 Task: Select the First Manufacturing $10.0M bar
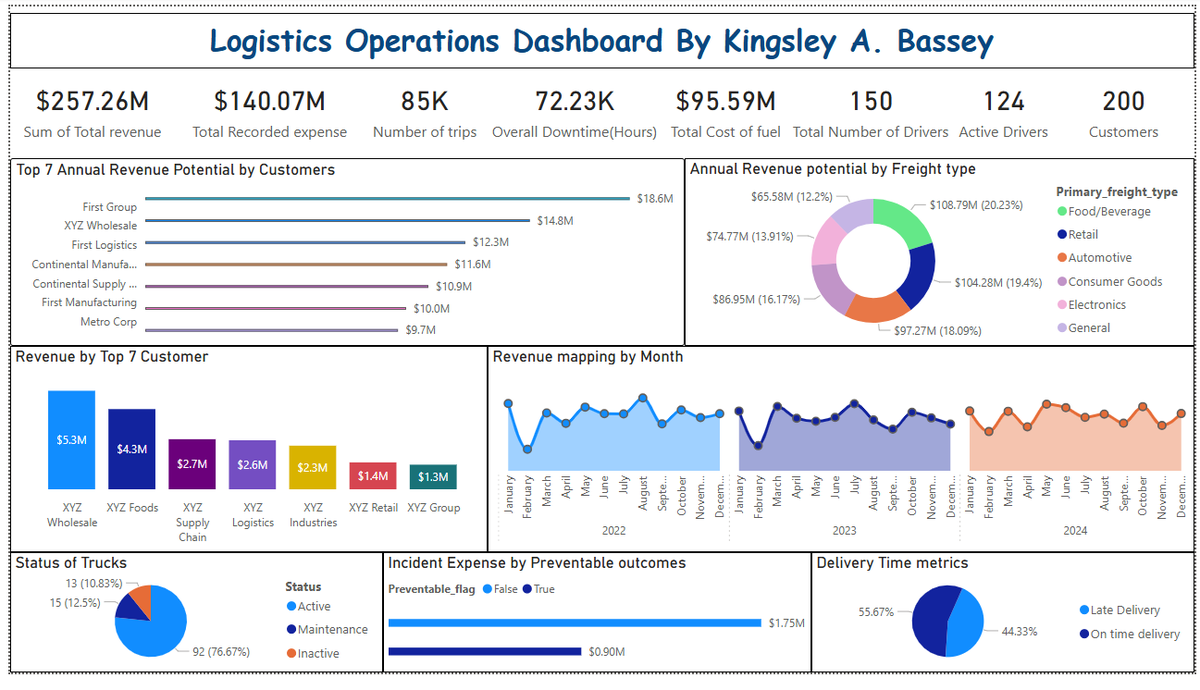pyautogui.click(x=276, y=308)
